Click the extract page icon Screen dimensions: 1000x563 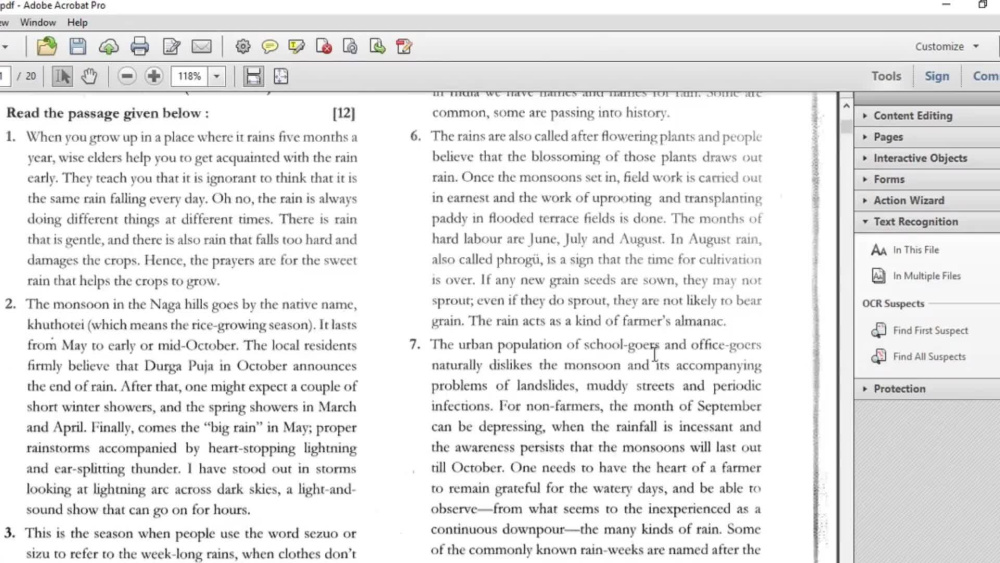[x=378, y=46]
